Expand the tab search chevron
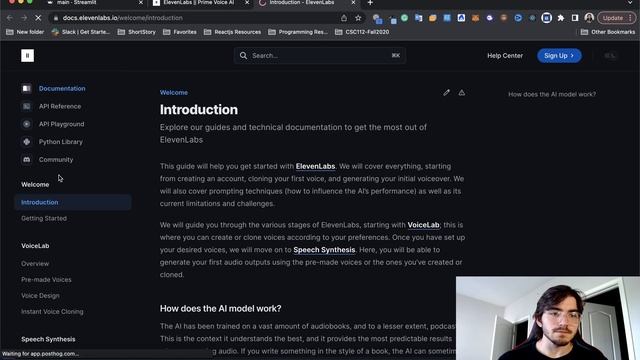The width and height of the screenshot is (640, 360). (630, 3)
